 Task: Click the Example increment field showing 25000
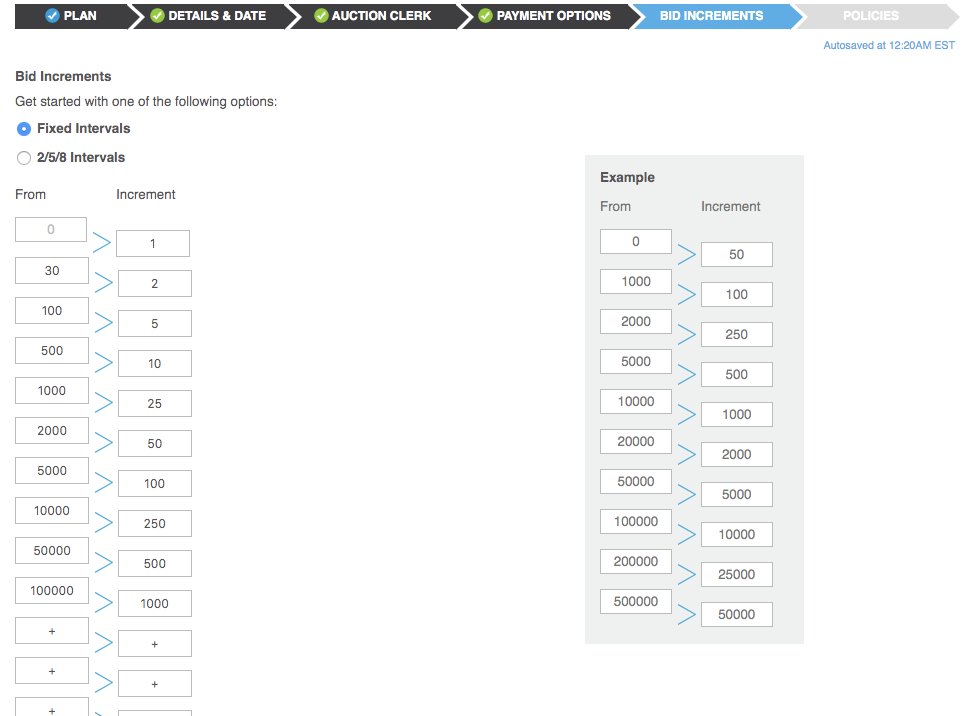pos(736,575)
